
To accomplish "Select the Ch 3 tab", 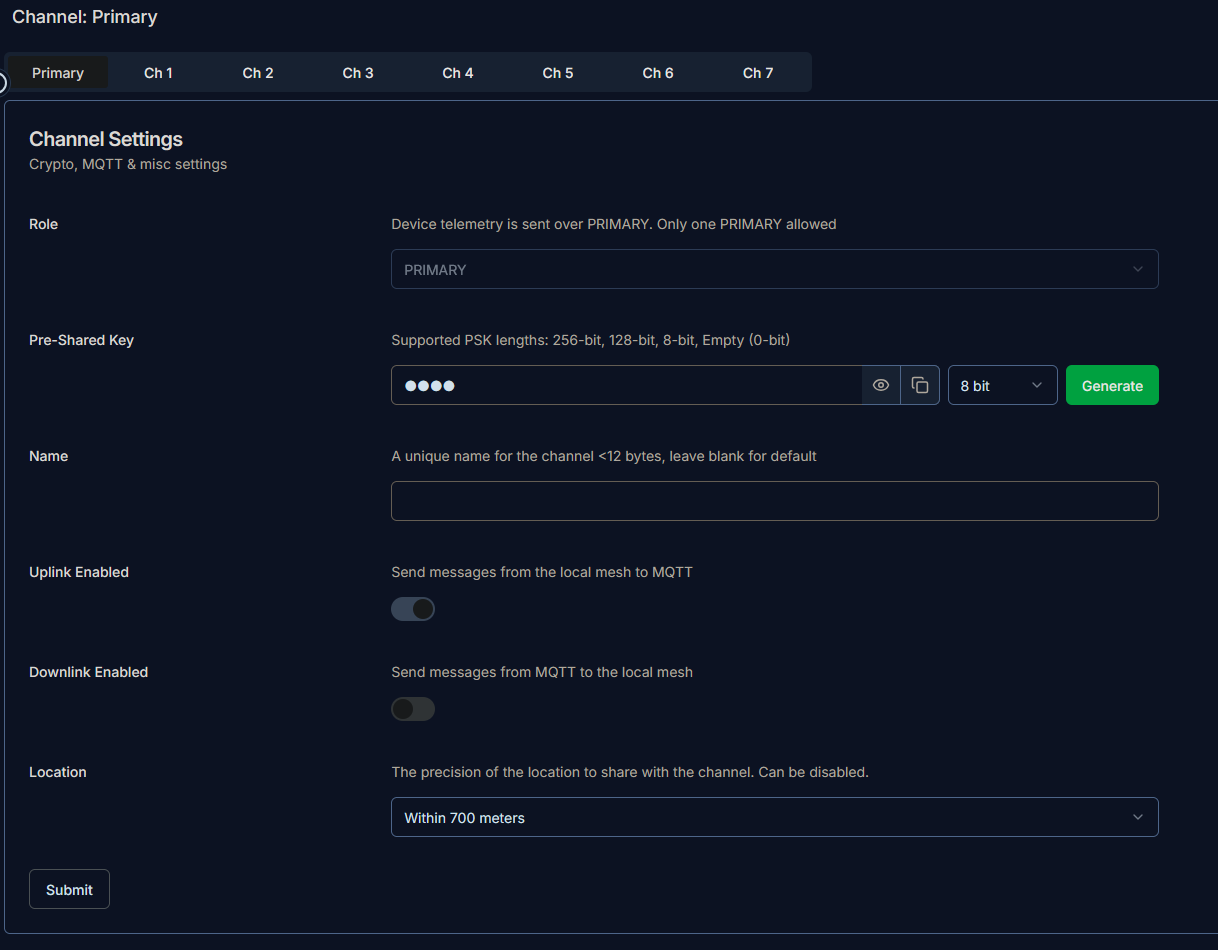I will pyautogui.click(x=358, y=73).
